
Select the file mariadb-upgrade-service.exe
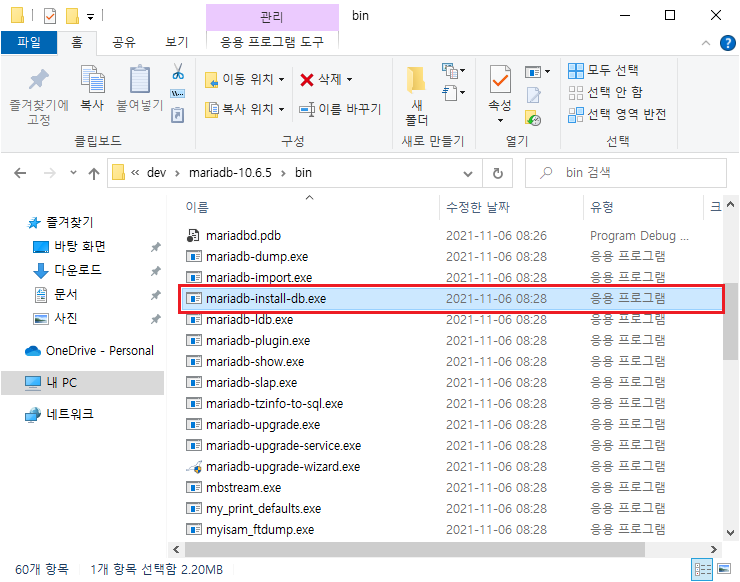coord(284,446)
